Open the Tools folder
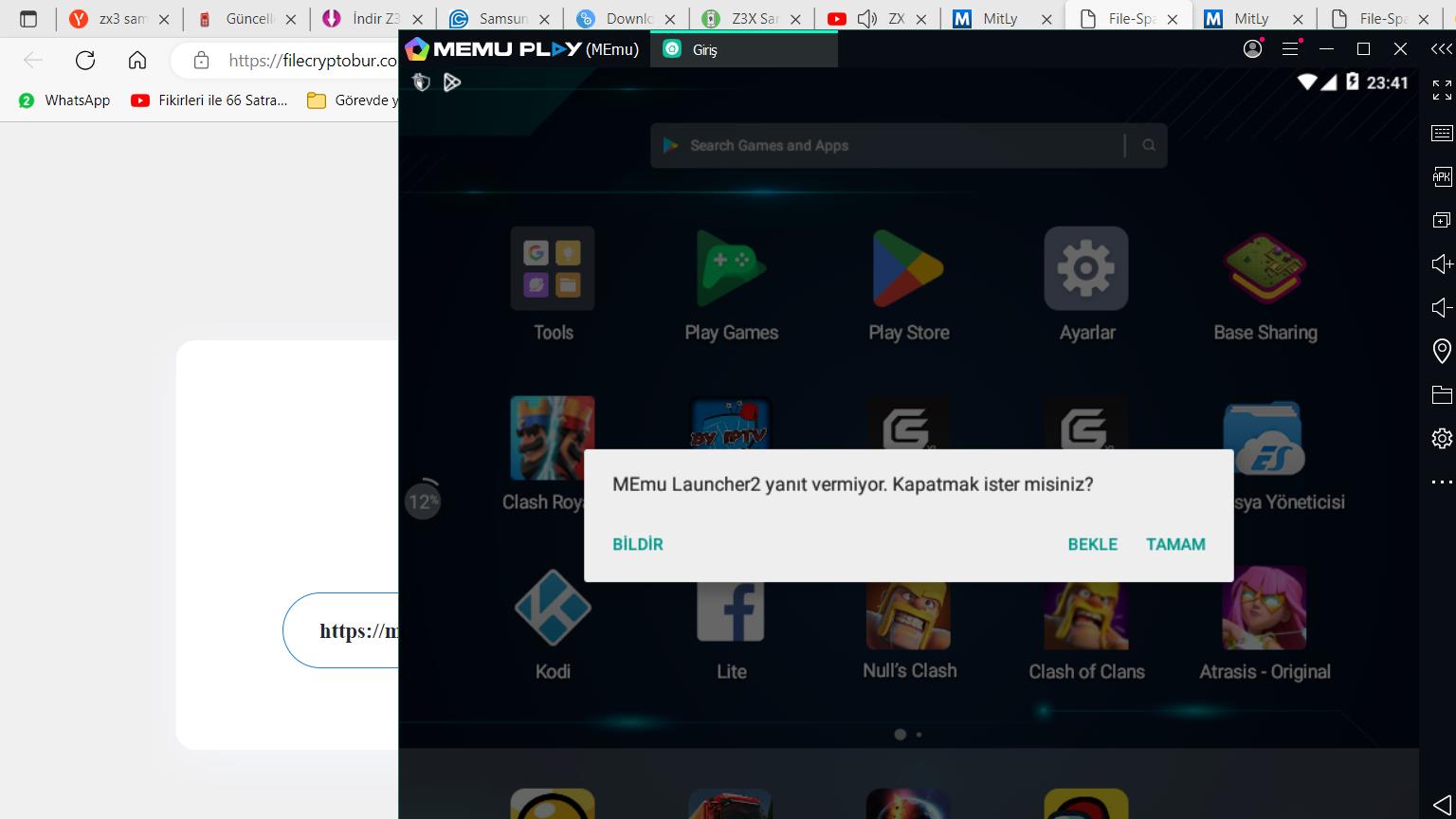The height and width of the screenshot is (819, 1456). point(553,269)
